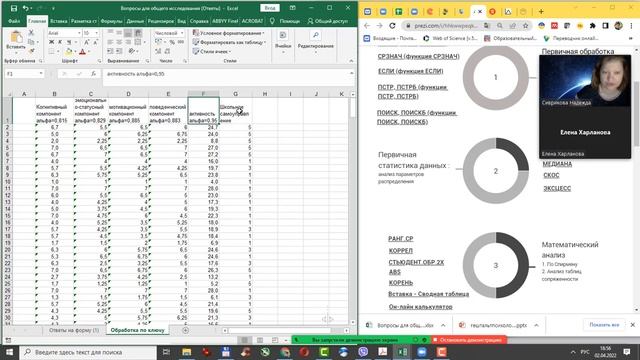This screenshot has width=640, height=360.
Task: Save the Excel workbook with the diskette icon
Action: [x=13, y=8]
